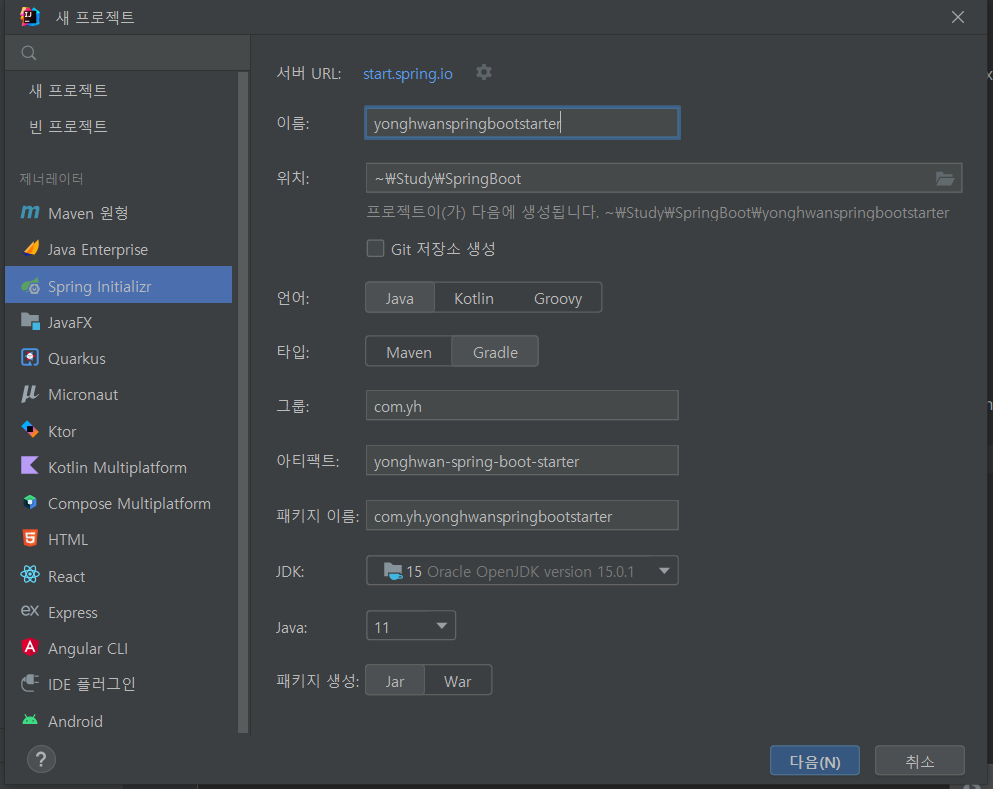The image size is (993, 789).
Task: Choose the Compose Multiplatform generator label
Action: (129, 503)
